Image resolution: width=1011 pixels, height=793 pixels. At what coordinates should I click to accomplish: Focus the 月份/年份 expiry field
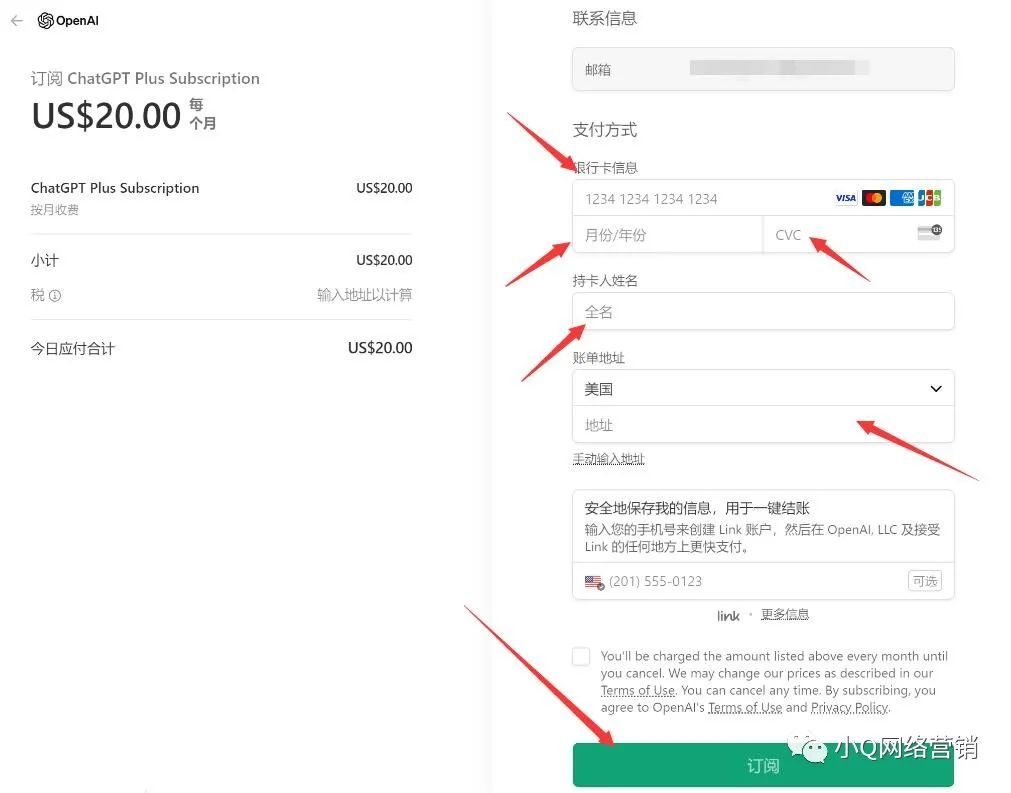tap(667, 235)
